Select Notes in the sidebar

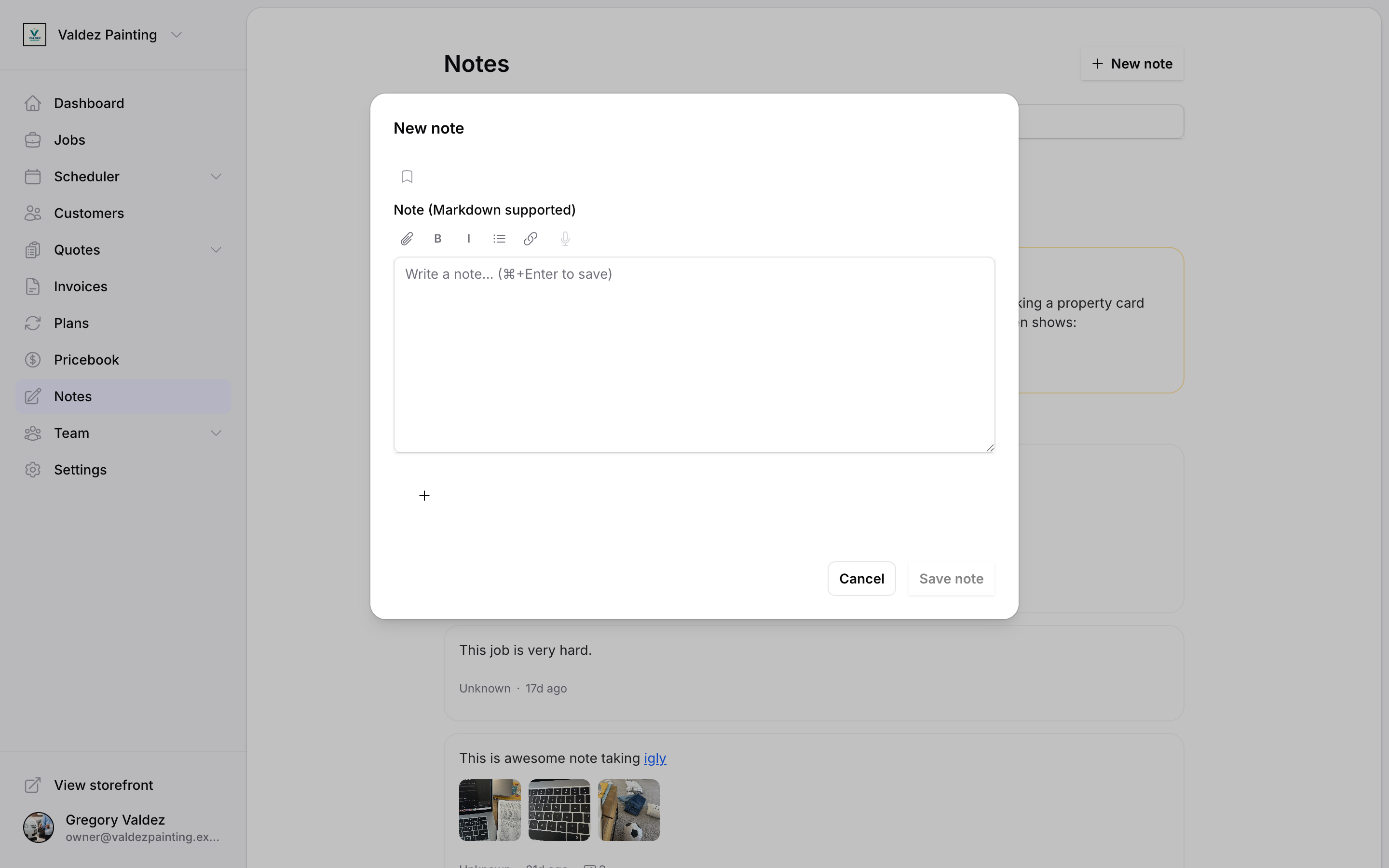click(x=123, y=397)
